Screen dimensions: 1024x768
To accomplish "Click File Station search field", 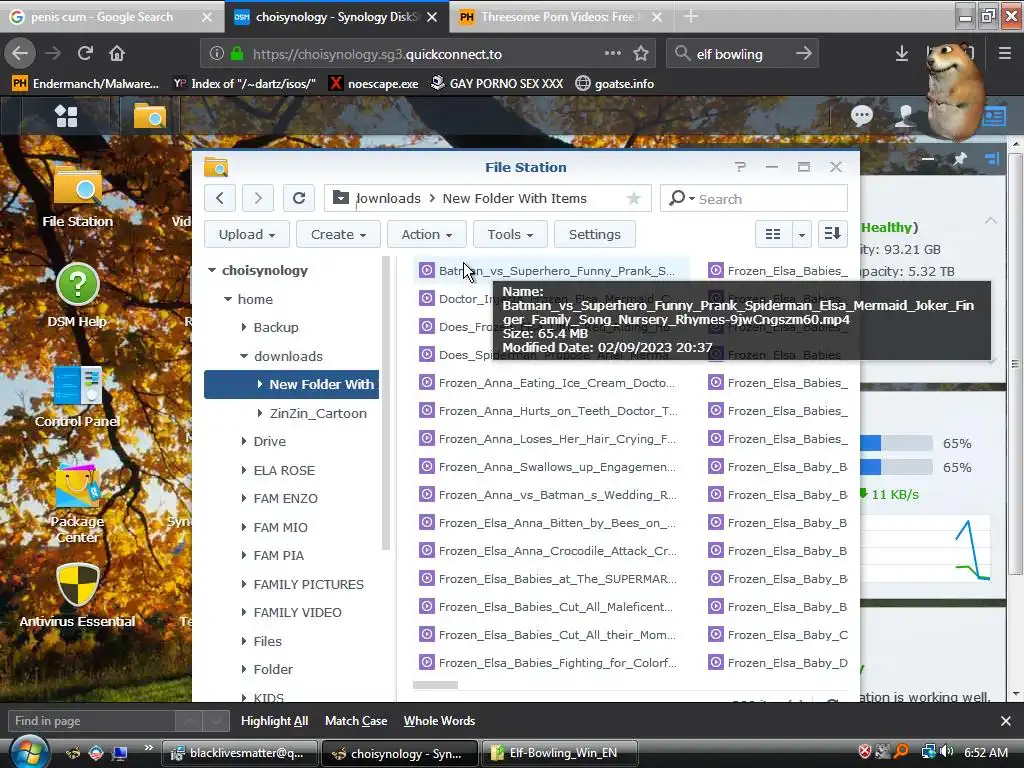I will (x=771, y=199).
